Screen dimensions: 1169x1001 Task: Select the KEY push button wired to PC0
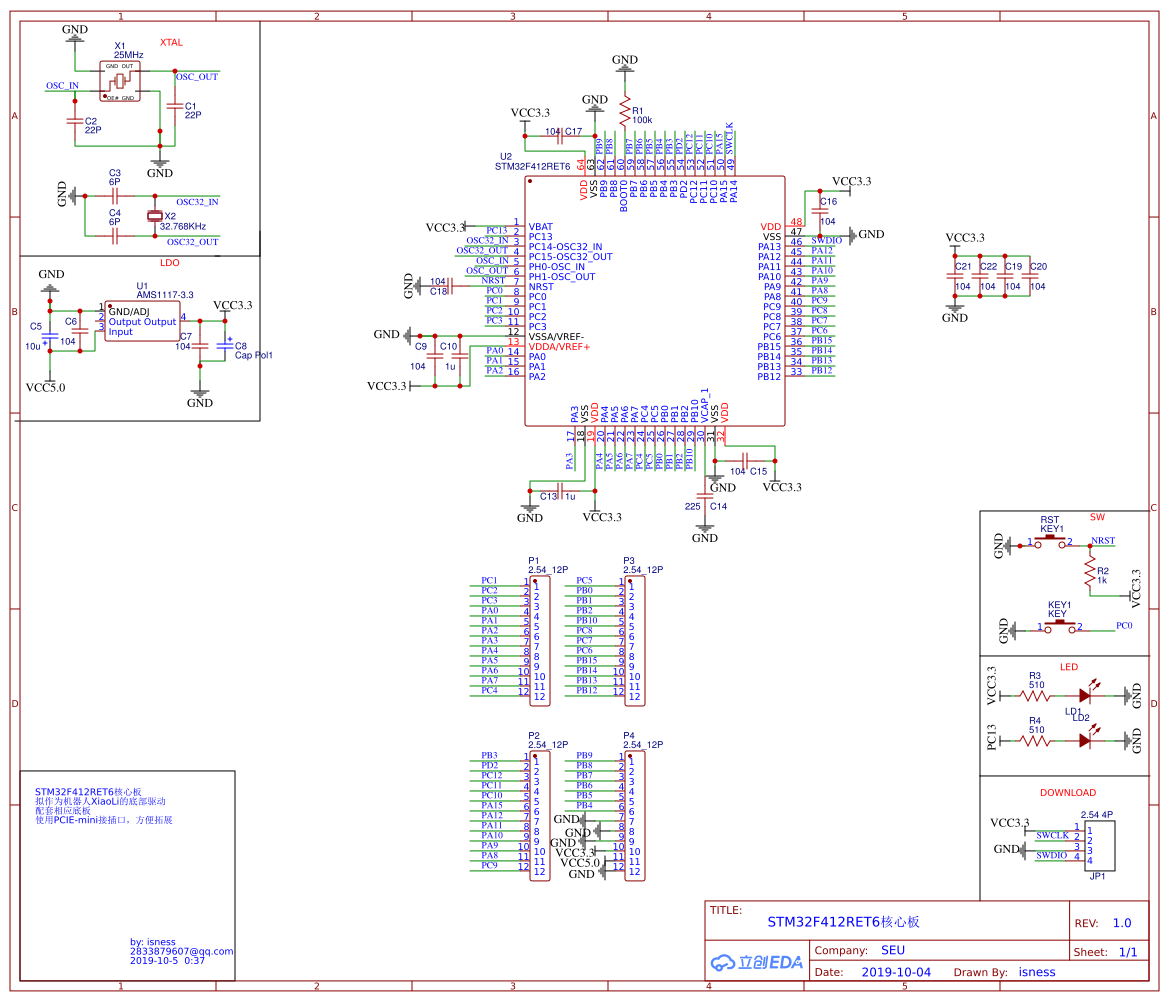point(1061,627)
